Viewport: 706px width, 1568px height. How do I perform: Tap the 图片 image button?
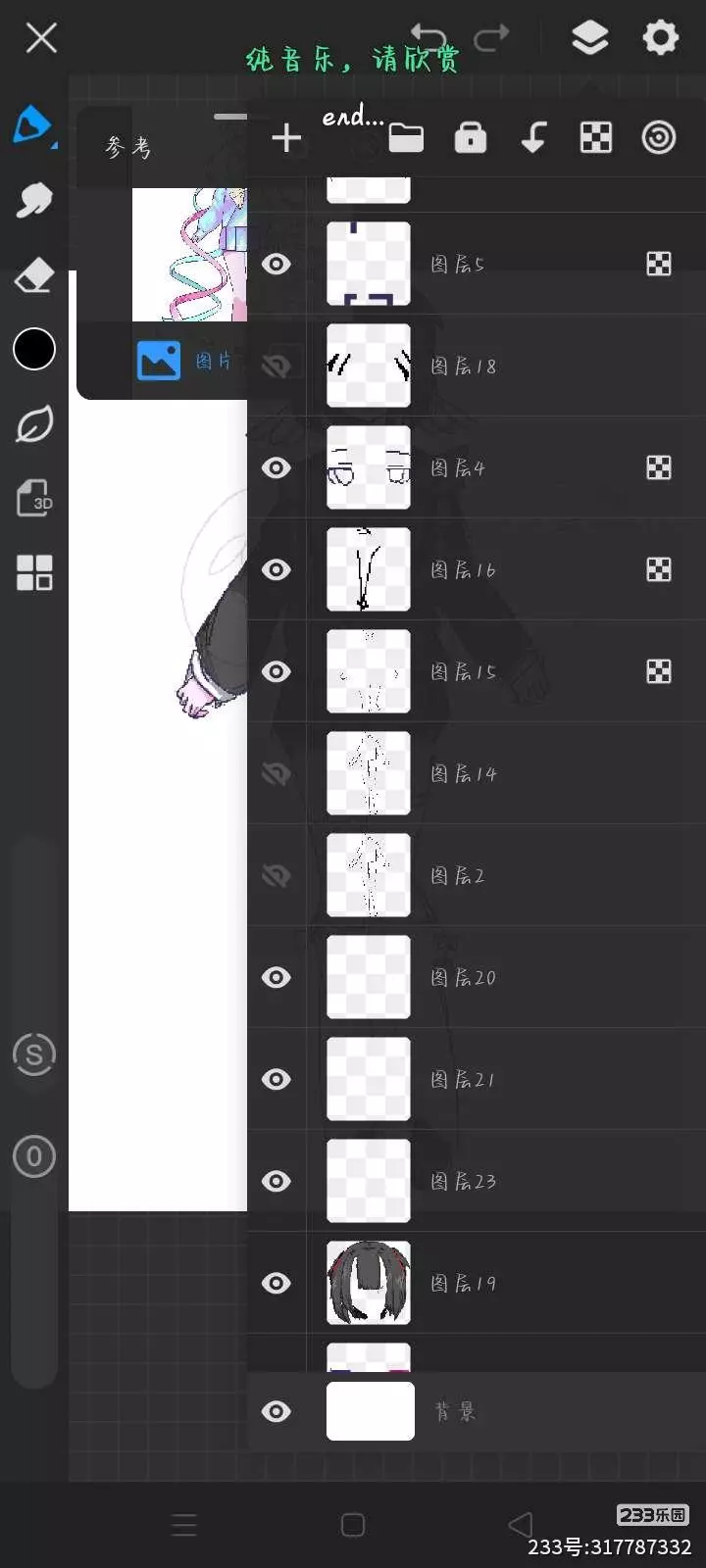[184, 361]
